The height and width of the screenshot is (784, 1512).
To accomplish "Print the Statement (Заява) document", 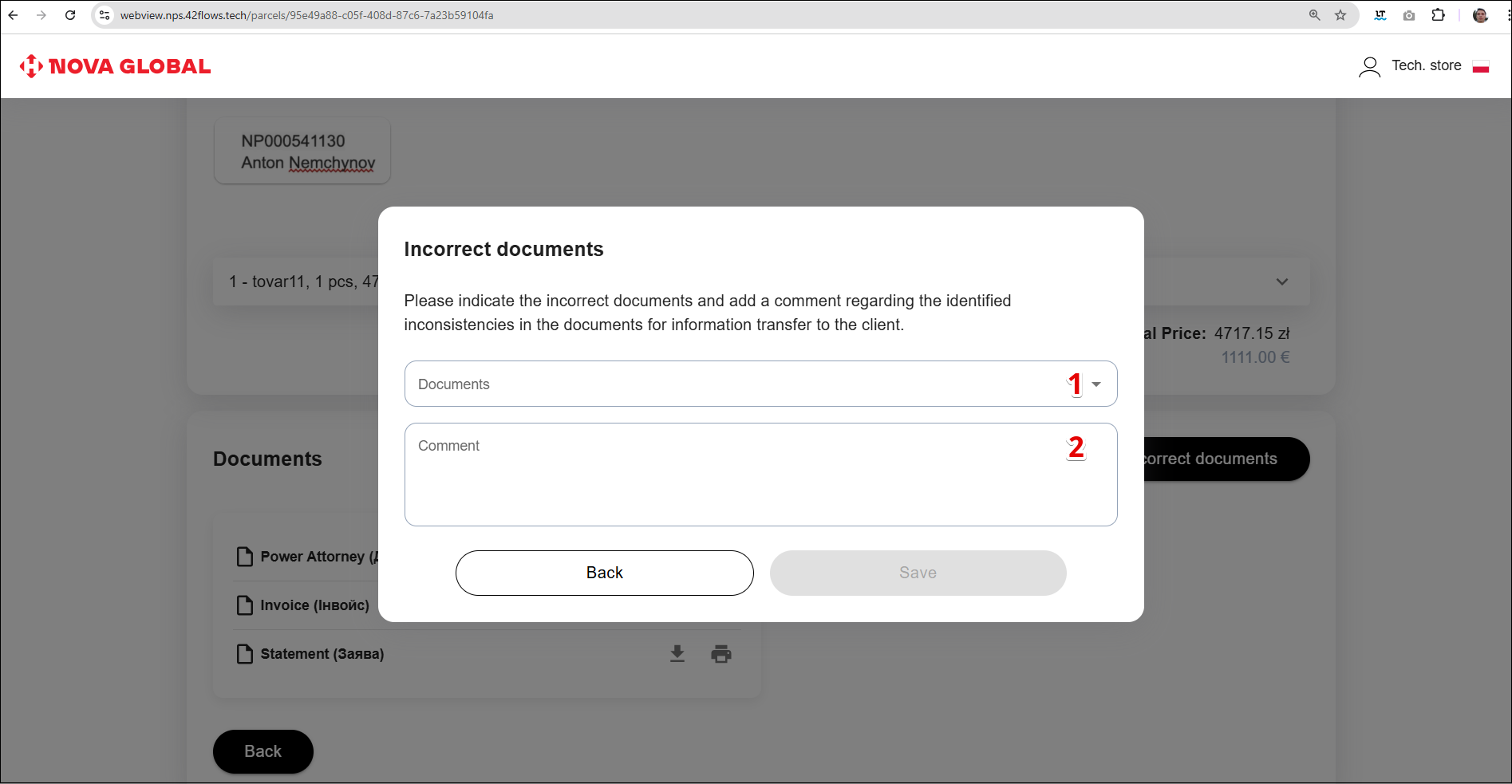I will [x=721, y=654].
